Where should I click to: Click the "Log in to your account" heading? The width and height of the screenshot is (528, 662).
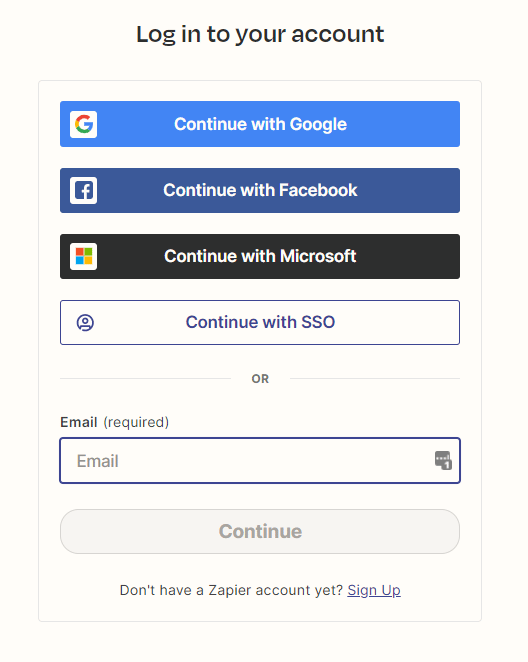tap(260, 34)
